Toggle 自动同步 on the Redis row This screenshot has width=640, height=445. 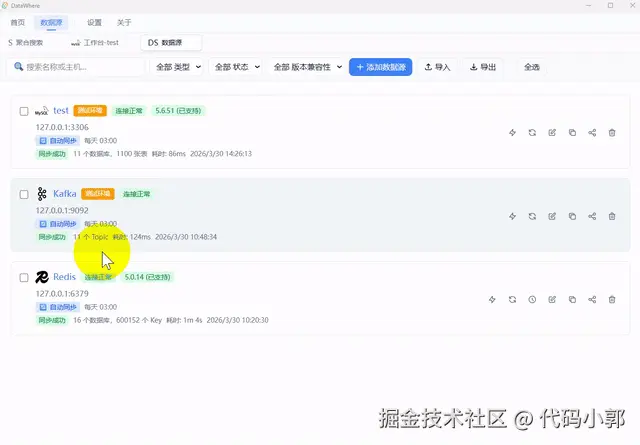(x=58, y=307)
